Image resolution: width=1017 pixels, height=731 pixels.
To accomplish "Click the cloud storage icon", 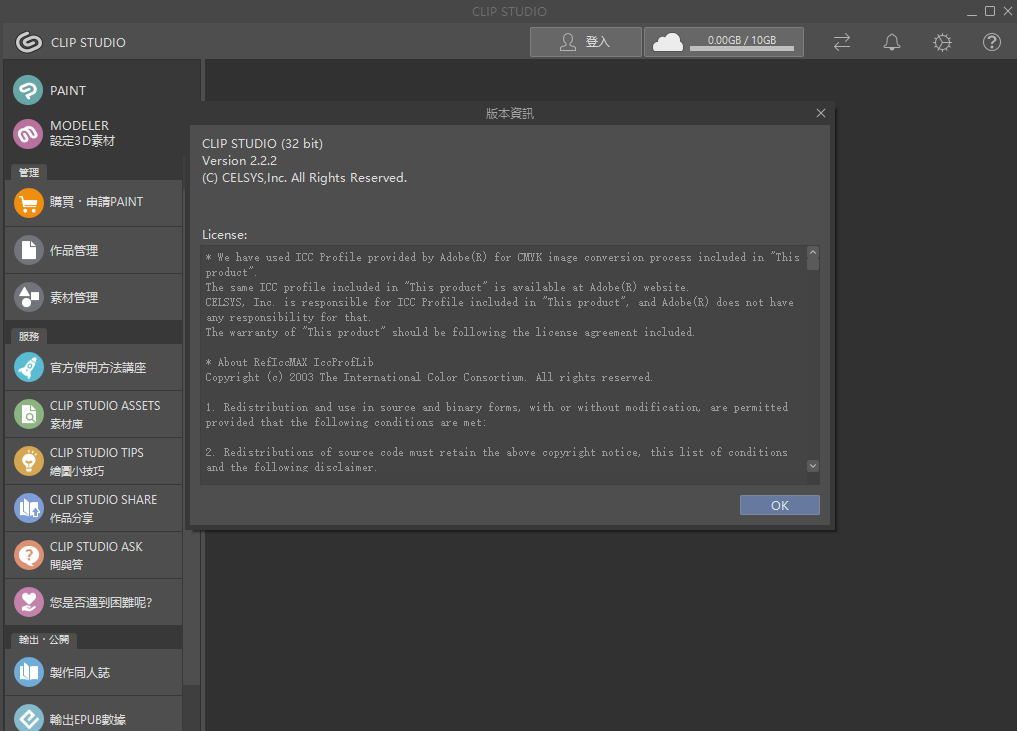I will pyautogui.click(x=667, y=42).
